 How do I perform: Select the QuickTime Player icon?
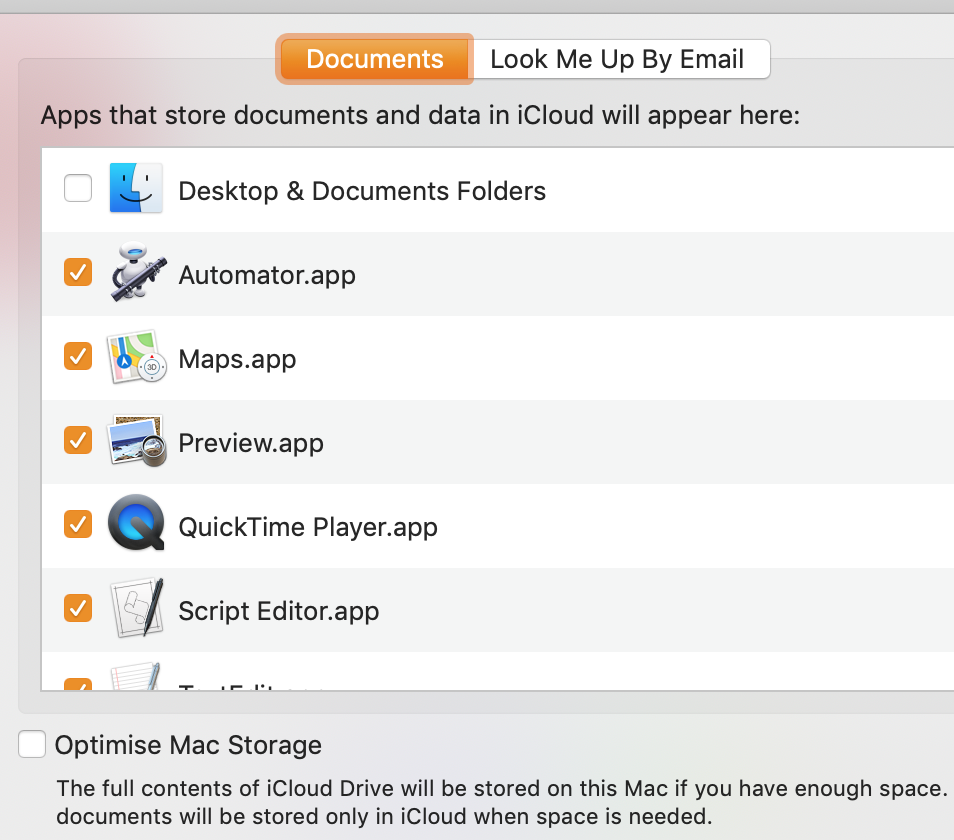click(x=136, y=522)
